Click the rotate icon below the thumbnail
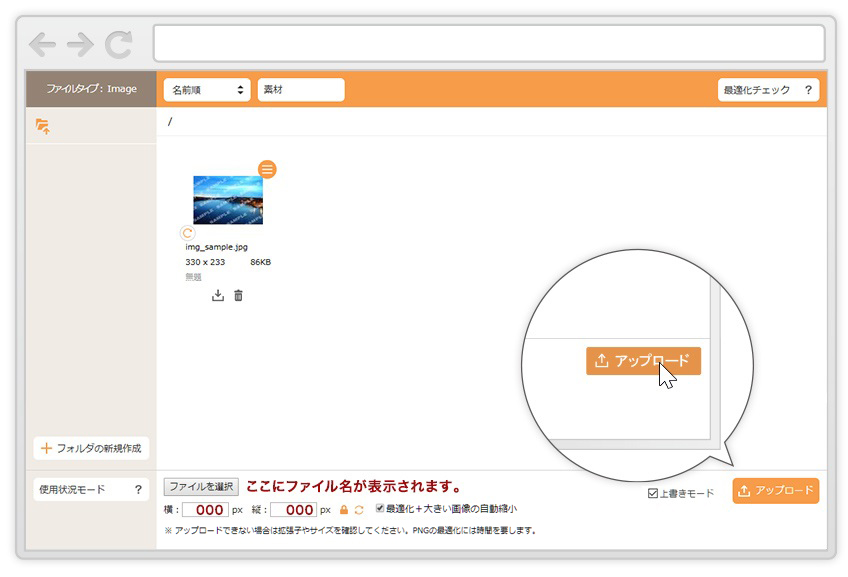848x577 pixels. point(187,233)
